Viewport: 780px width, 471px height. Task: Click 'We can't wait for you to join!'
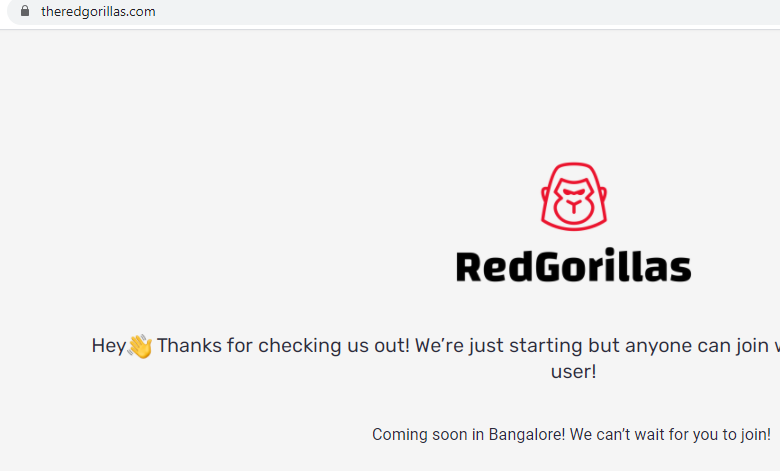[670, 434]
